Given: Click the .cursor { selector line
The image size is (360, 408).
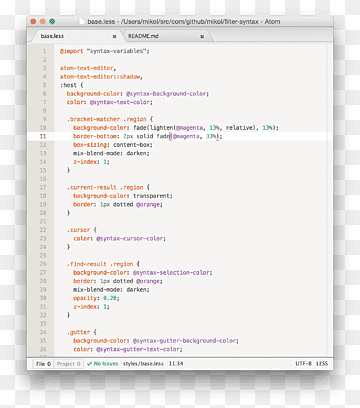Looking at the screenshot, I should (81, 230).
